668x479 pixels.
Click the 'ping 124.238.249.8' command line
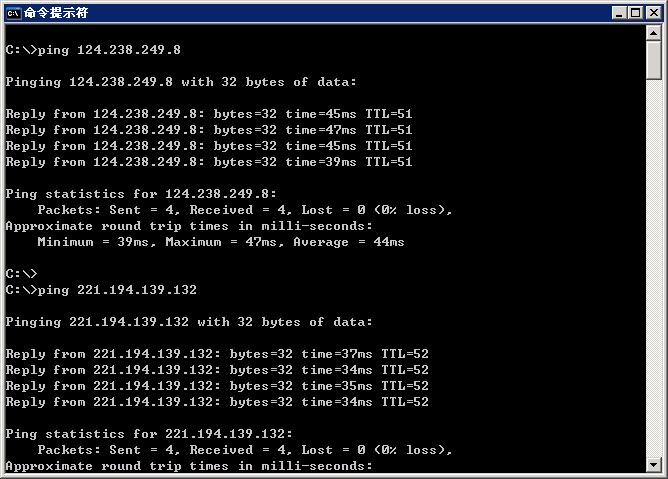(x=93, y=50)
